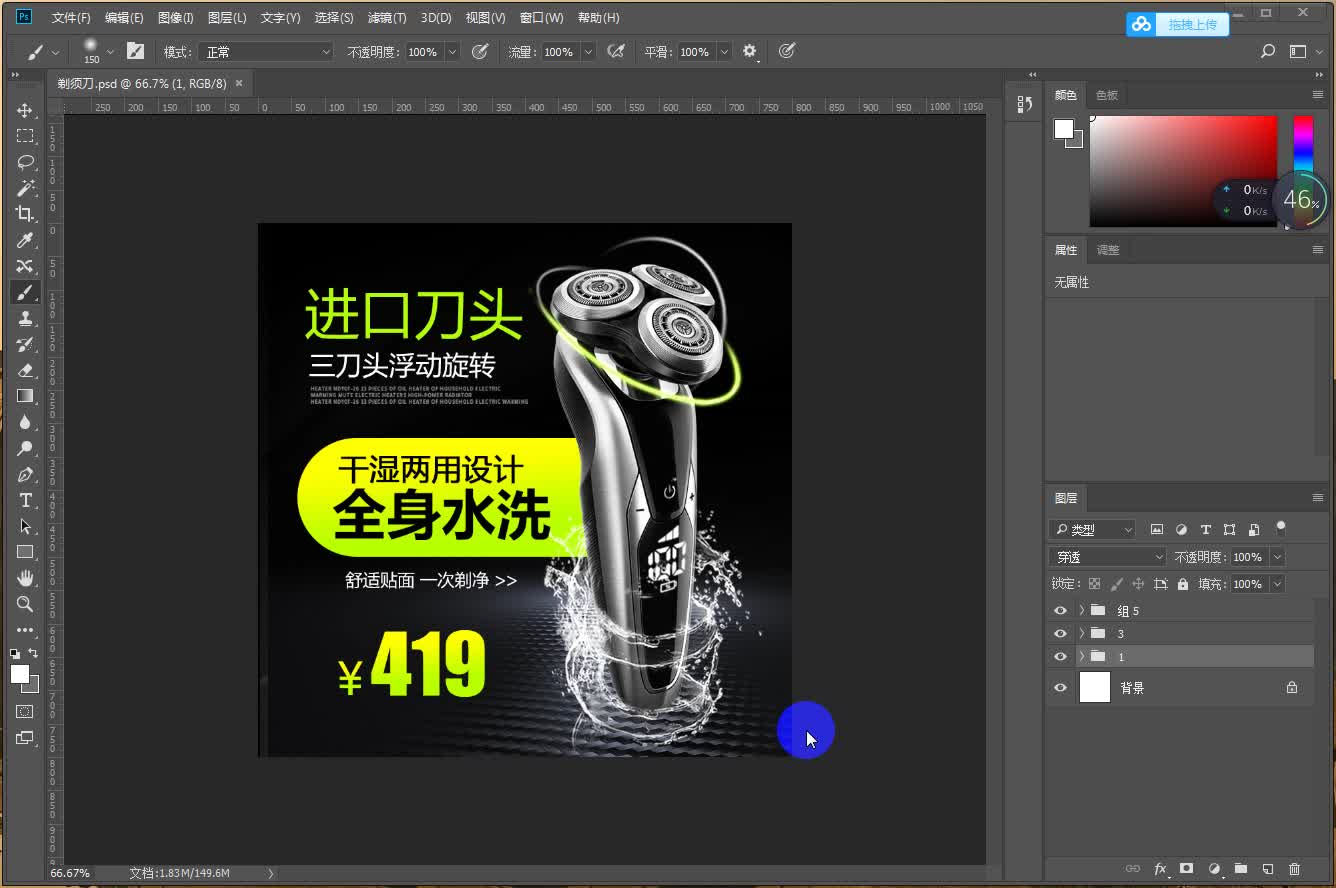Pick a color in the color field
The height and width of the screenshot is (888, 1336).
click(1183, 171)
